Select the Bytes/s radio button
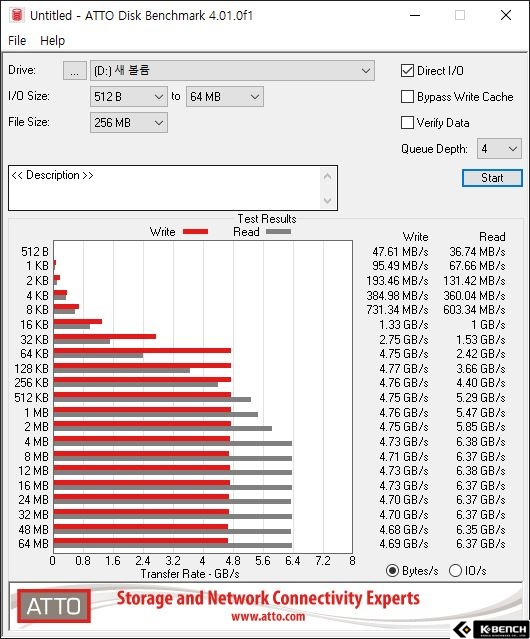Viewport: 530px width, 639px height. click(x=392, y=571)
